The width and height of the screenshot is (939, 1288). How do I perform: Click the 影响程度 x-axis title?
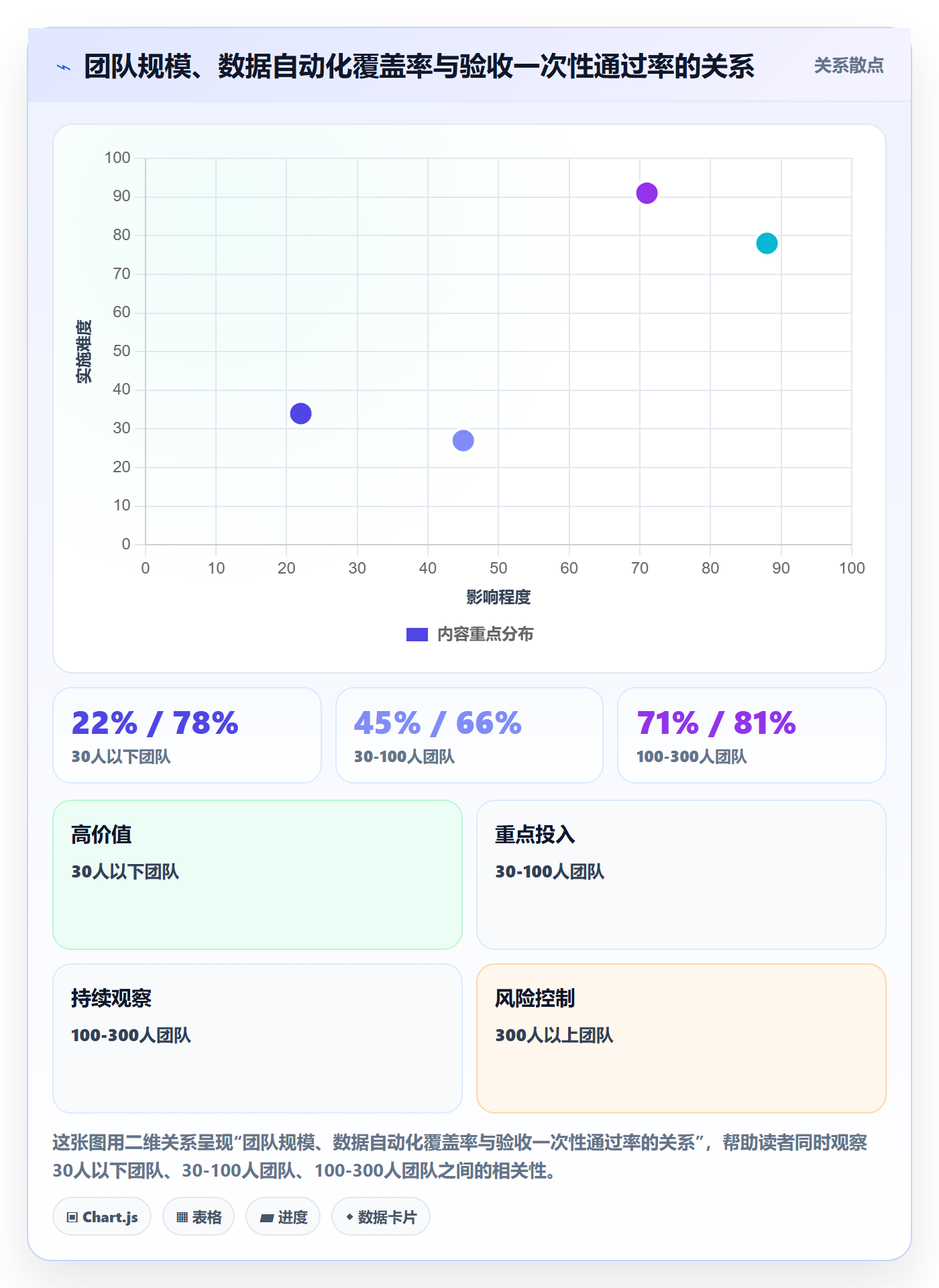(498, 597)
